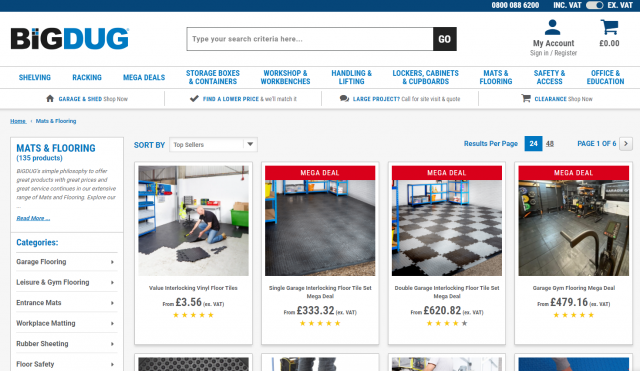Open Value Interlocking Vinyl Floor Tiles image

pos(193,220)
